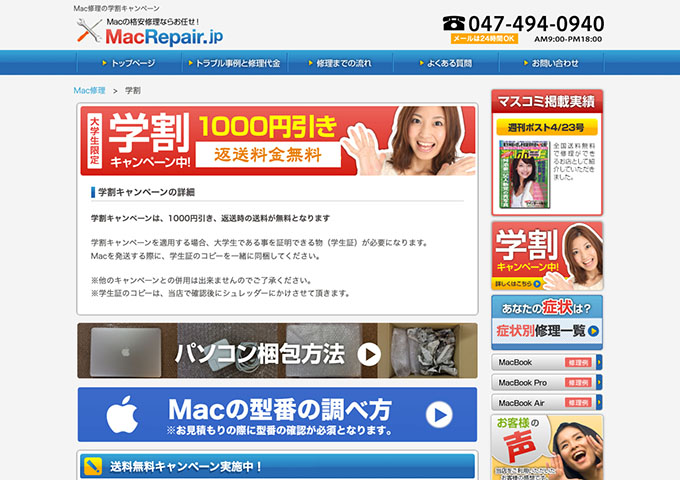This screenshot has width=680, height=480.
Task: Open トラブル事例と修理代金 menu item
Action: [x=235, y=63]
